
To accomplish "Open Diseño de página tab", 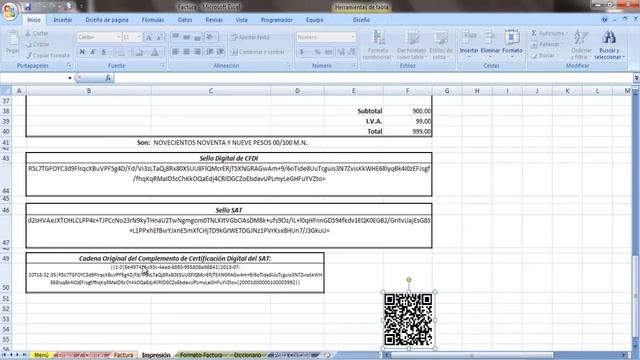I will pos(107,20).
